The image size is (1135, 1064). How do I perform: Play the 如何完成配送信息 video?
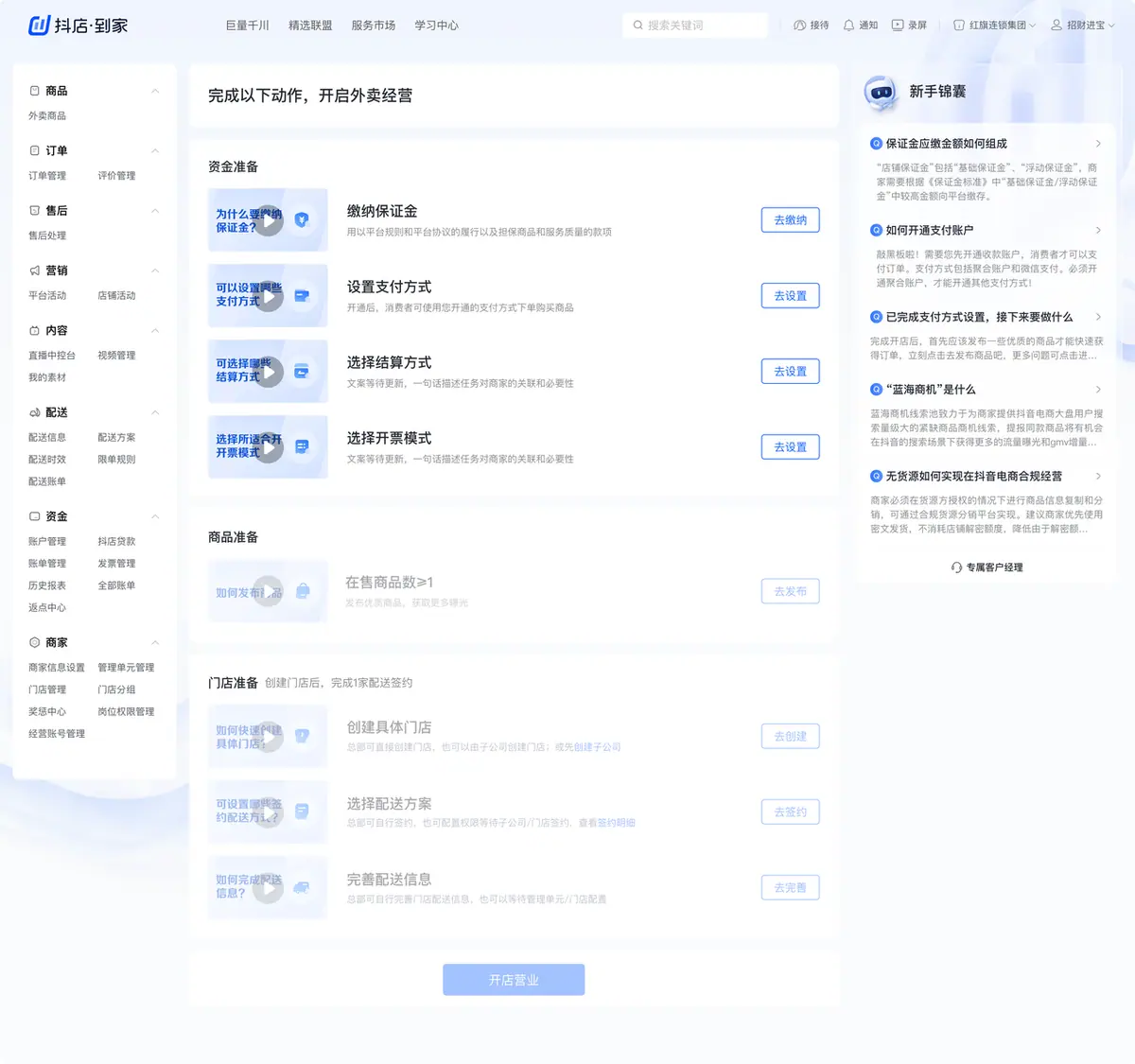pyautogui.click(x=269, y=889)
